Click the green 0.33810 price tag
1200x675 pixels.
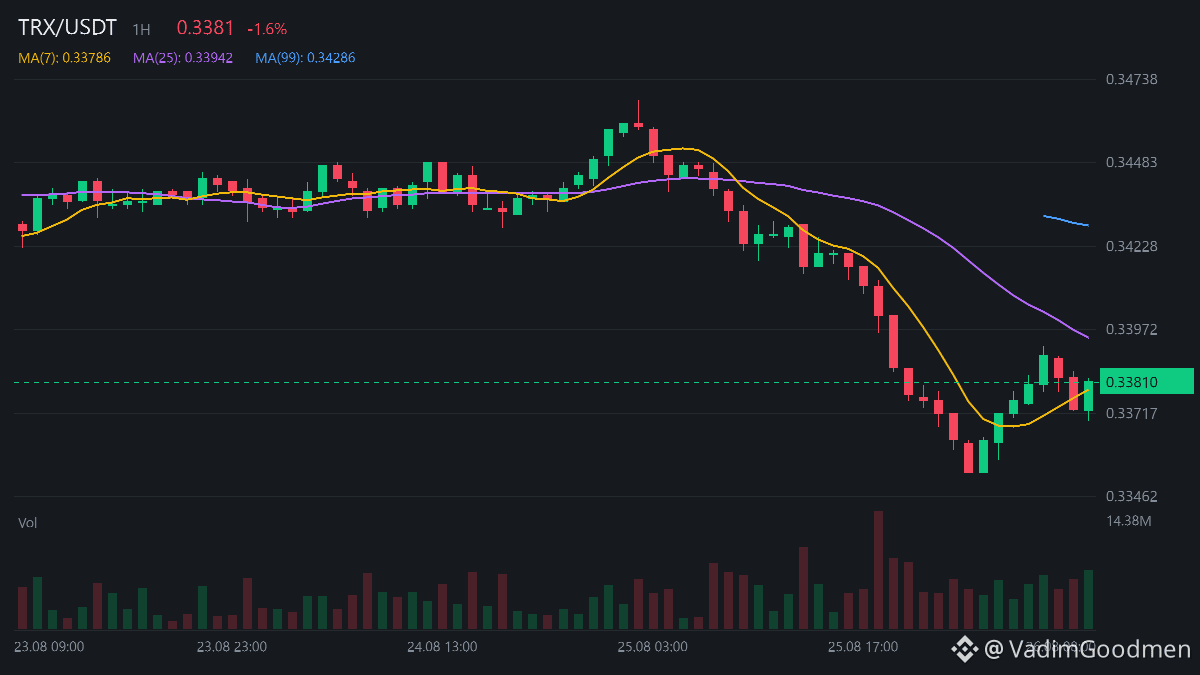click(1146, 382)
